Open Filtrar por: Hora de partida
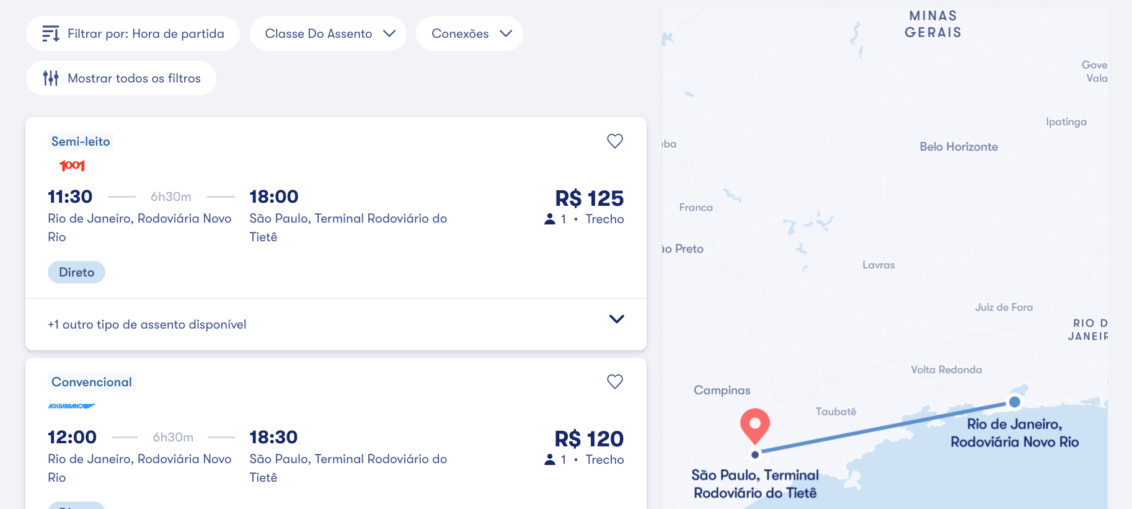Image resolution: width=1132 pixels, height=509 pixels. coord(133,34)
